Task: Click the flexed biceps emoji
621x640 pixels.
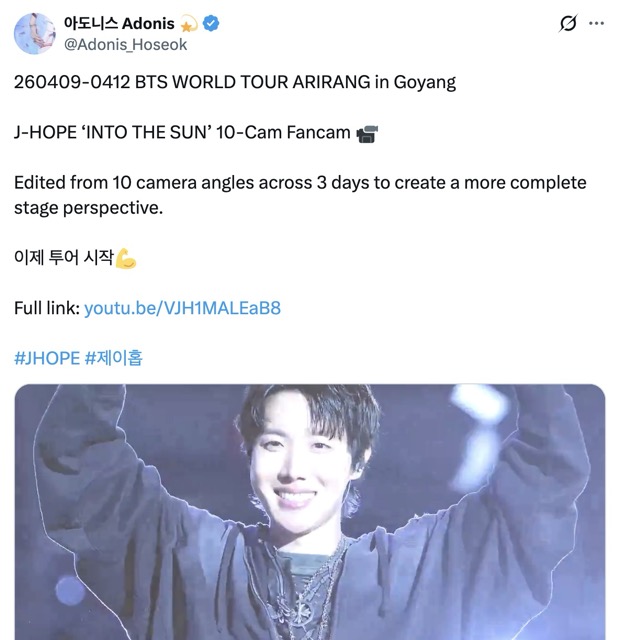Action: 126,258
